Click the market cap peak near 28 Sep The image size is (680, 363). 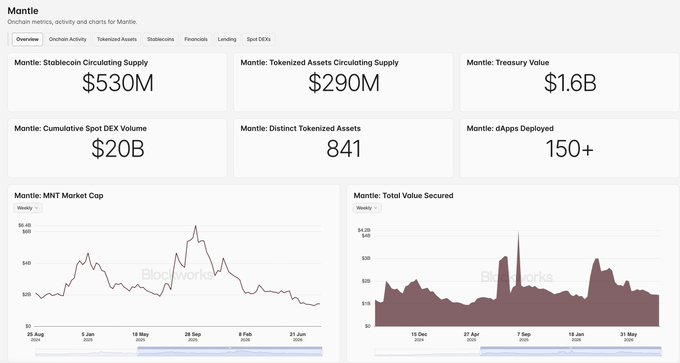(196, 226)
